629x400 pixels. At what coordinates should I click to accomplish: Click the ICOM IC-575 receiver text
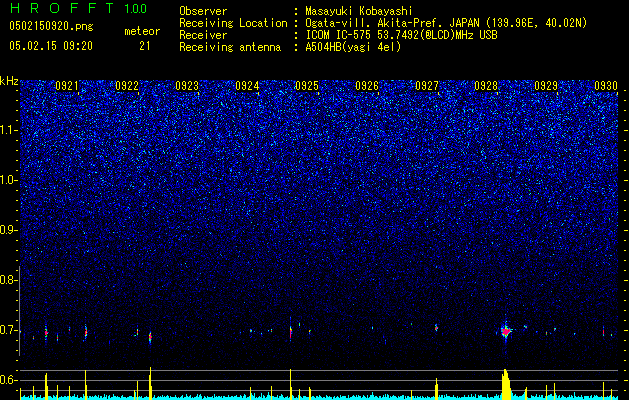click(401, 35)
